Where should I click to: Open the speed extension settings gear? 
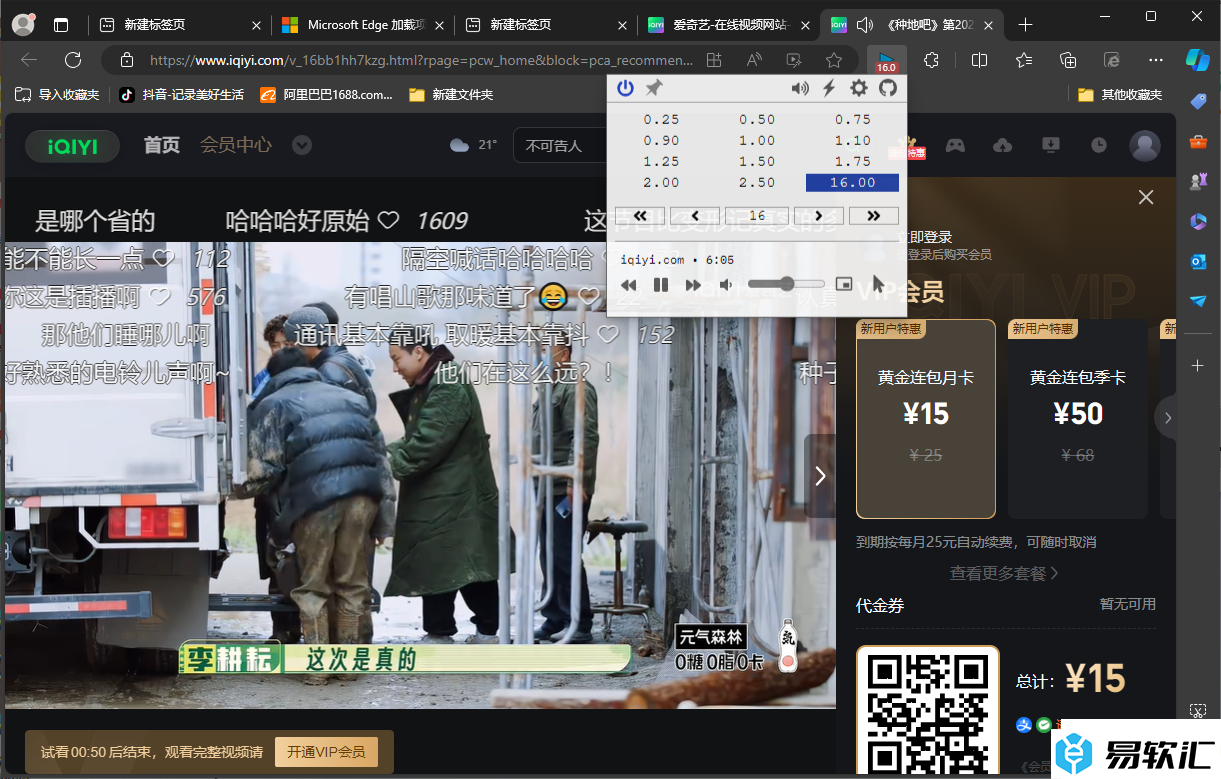click(x=859, y=88)
